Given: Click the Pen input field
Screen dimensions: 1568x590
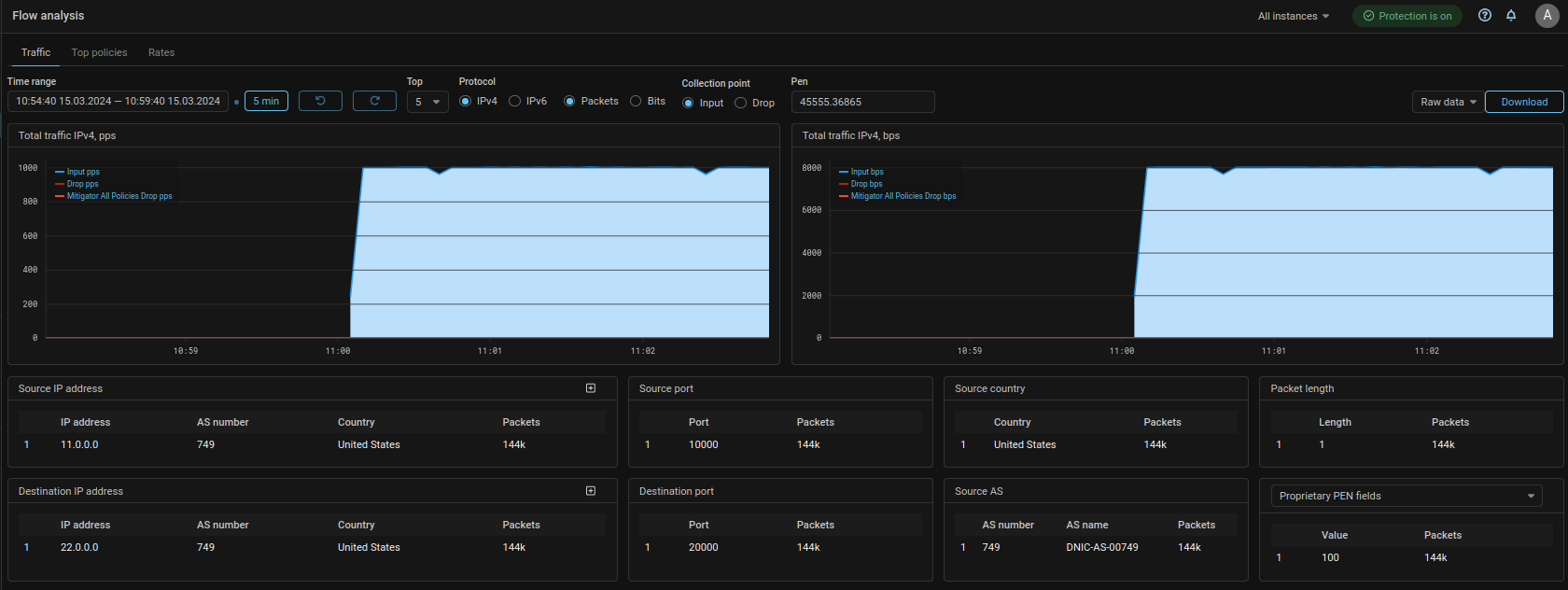Looking at the screenshot, I should click(862, 102).
